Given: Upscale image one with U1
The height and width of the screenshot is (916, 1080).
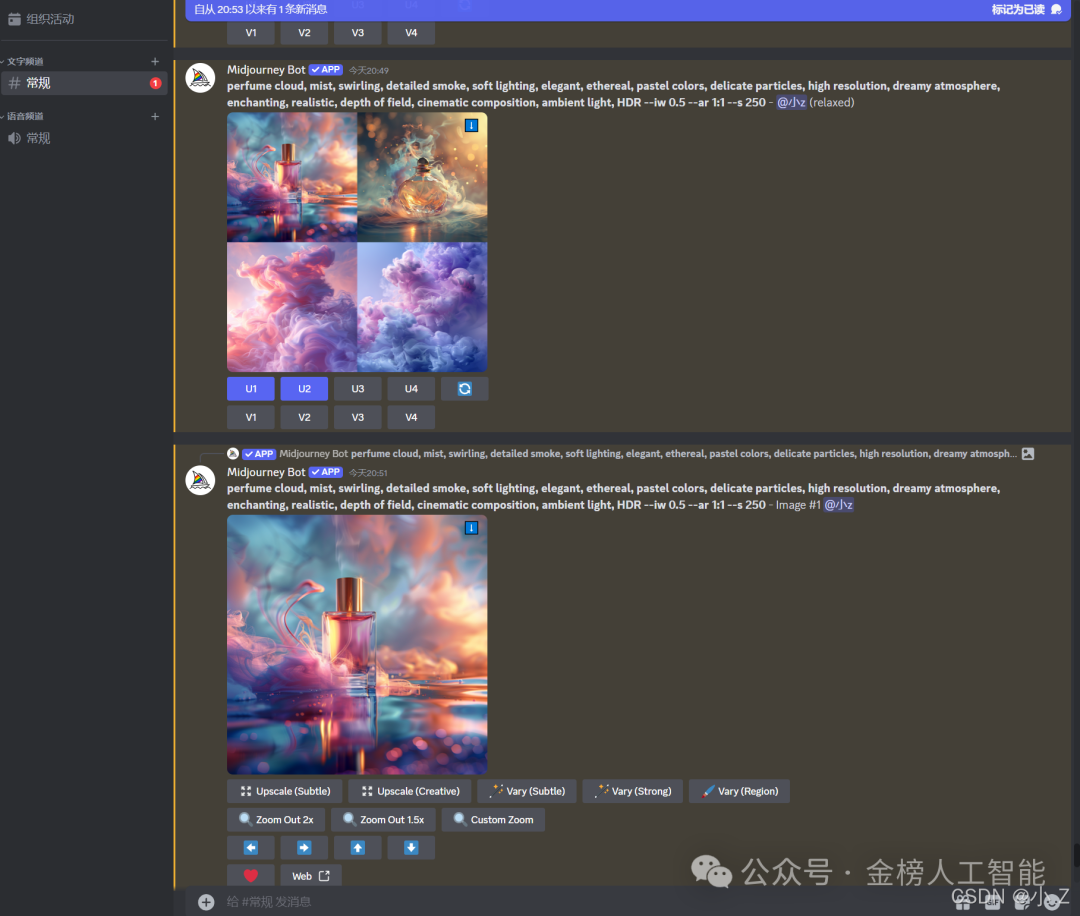Looking at the screenshot, I should pyautogui.click(x=251, y=389).
